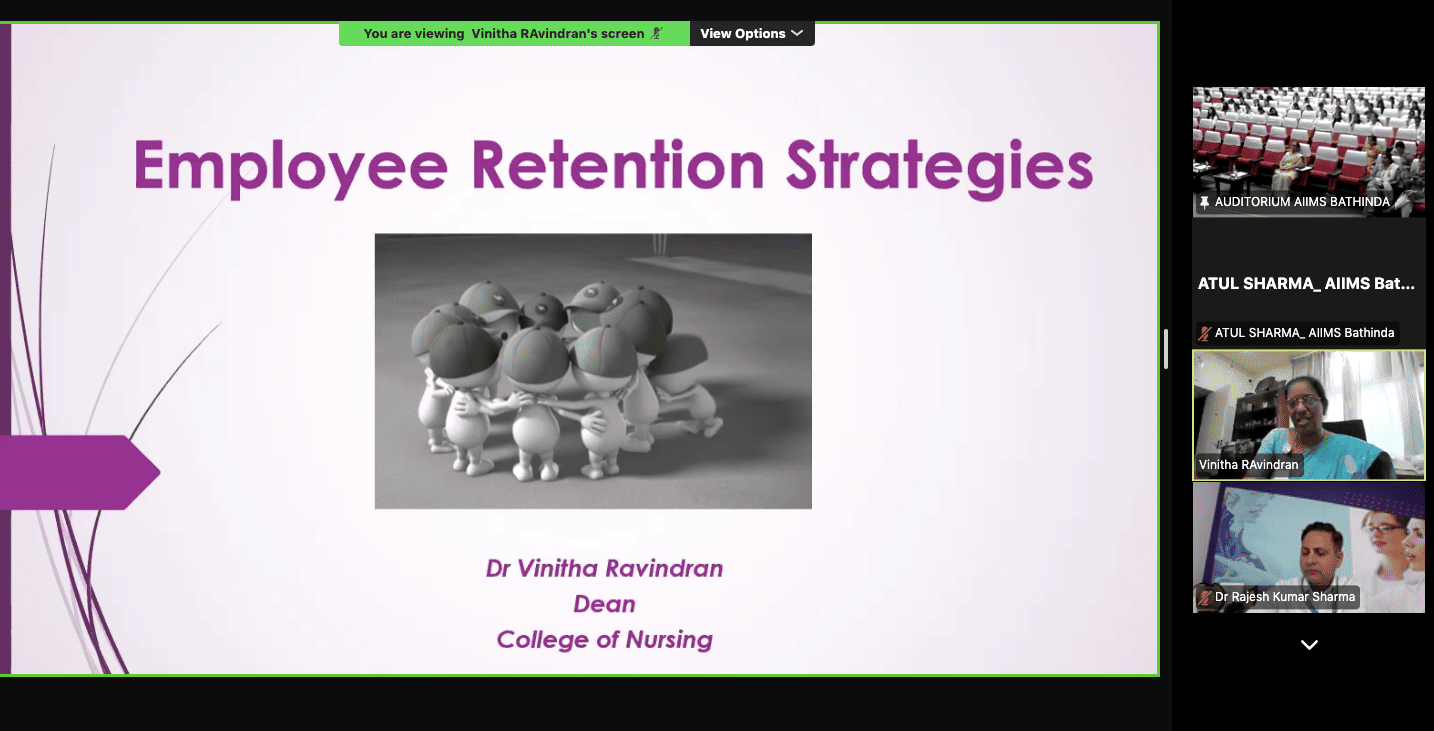Viewport: 1434px width, 731px height.
Task: Select the Vinitha RAvindran video tile
Action: pyautogui.click(x=1308, y=415)
